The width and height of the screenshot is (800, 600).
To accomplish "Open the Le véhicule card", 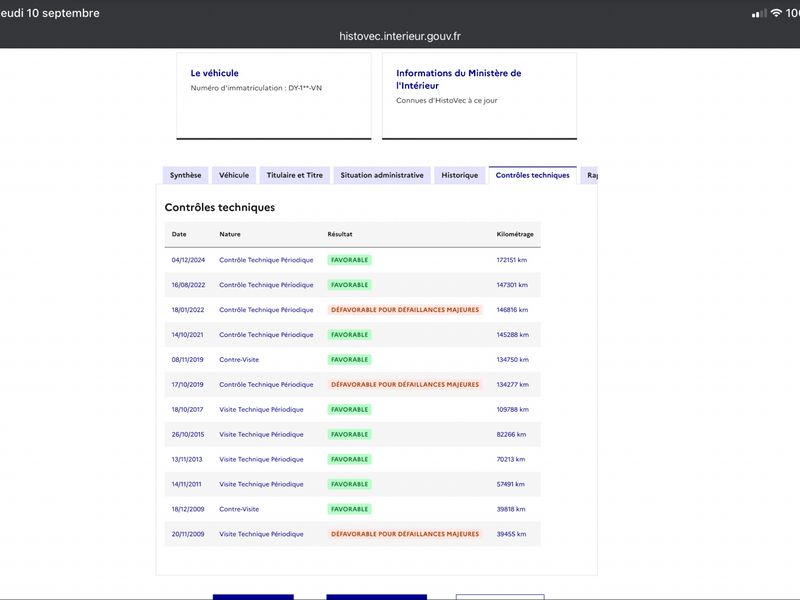I will [274, 96].
